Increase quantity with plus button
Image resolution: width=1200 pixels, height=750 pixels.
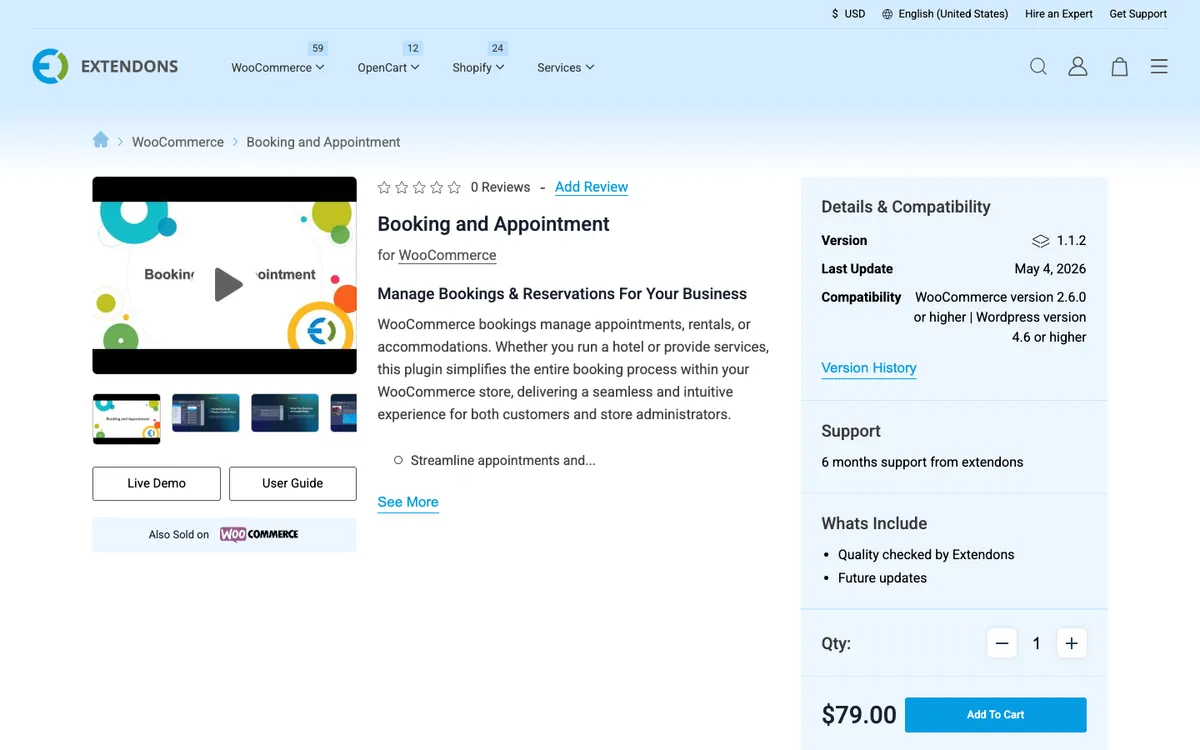[1071, 643]
